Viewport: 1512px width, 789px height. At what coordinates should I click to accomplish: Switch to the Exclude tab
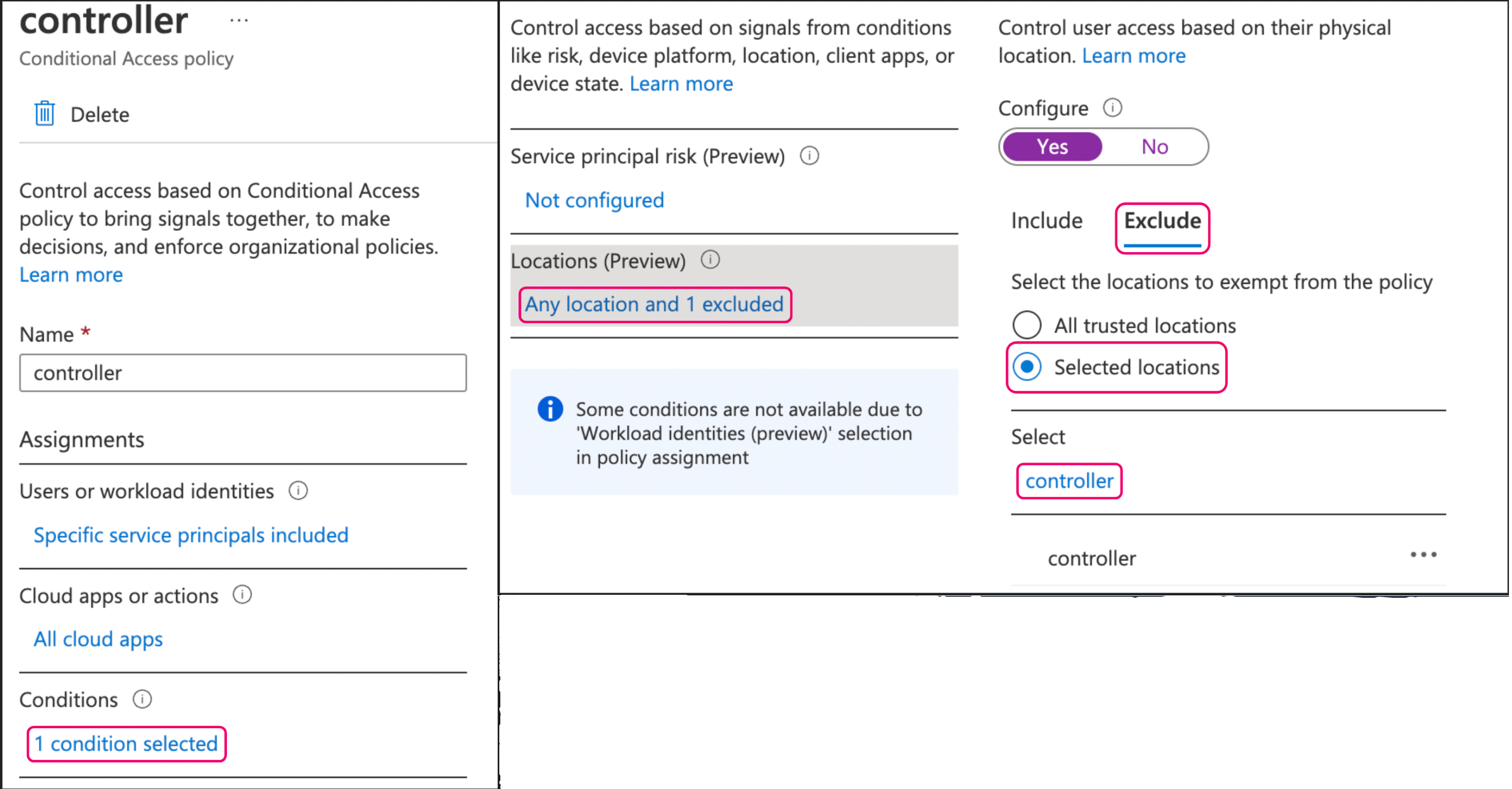(x=1161, y=221)
